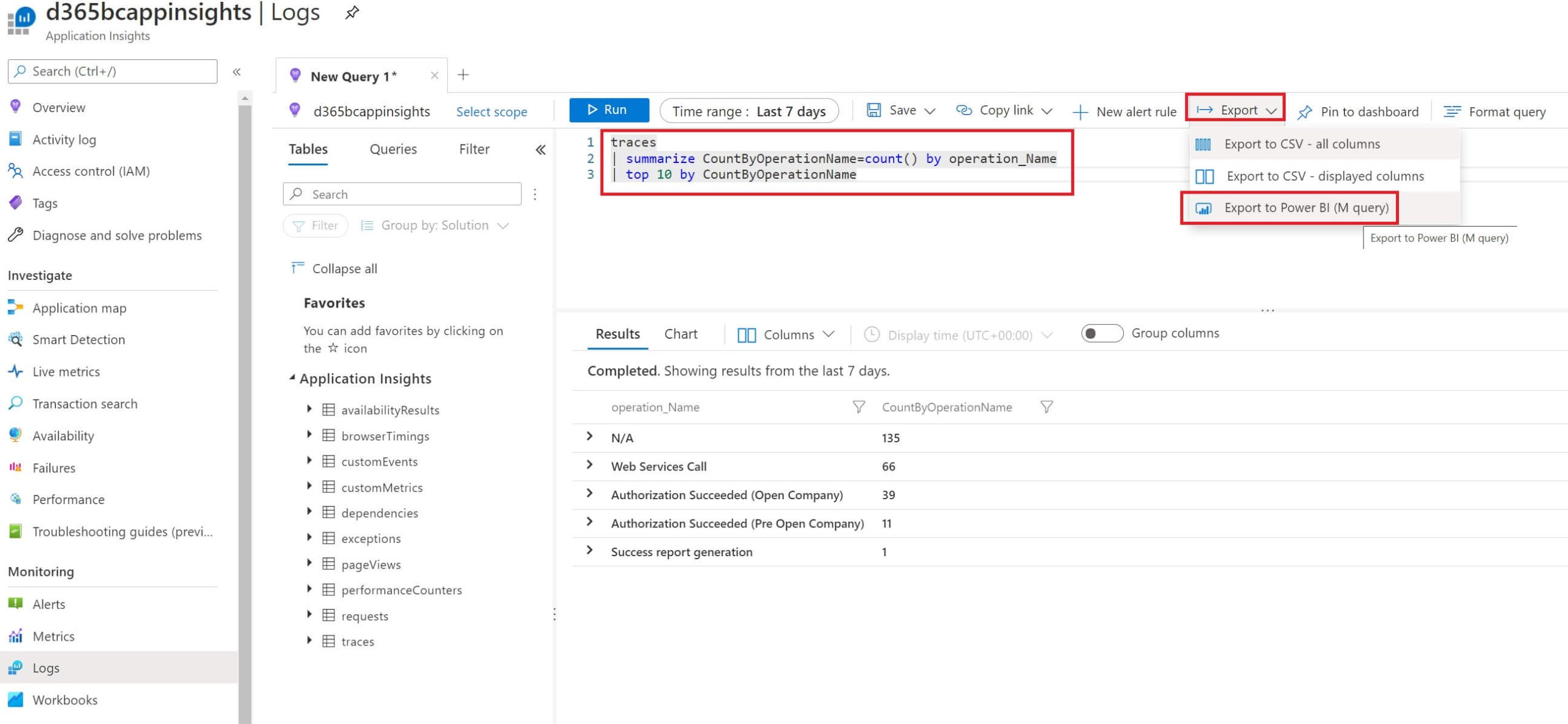Run the query
Viewport: 1568px width, 724px height.
pos(609,110)
